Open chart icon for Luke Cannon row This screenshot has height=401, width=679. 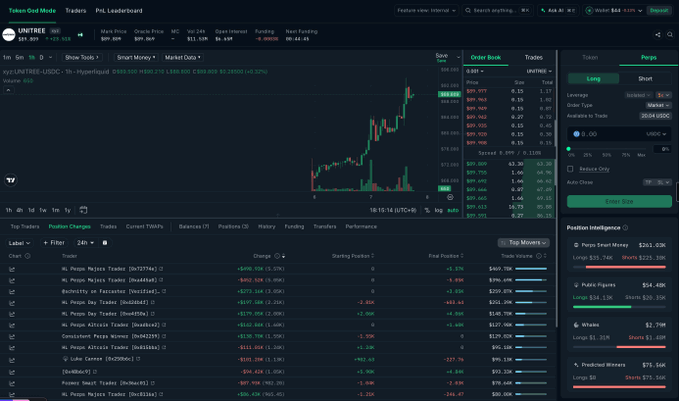click(12, 360)
